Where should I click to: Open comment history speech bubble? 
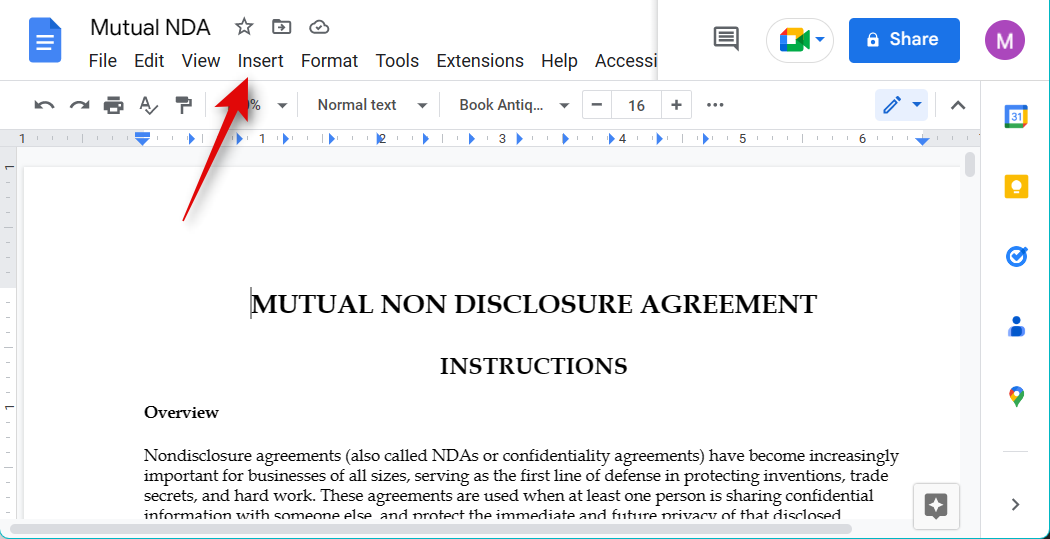tap(726, 39)
